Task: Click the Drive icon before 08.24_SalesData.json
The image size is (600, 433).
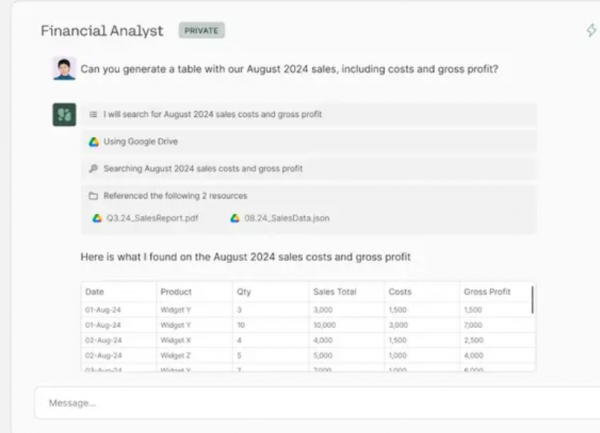Action: (235, 218)
